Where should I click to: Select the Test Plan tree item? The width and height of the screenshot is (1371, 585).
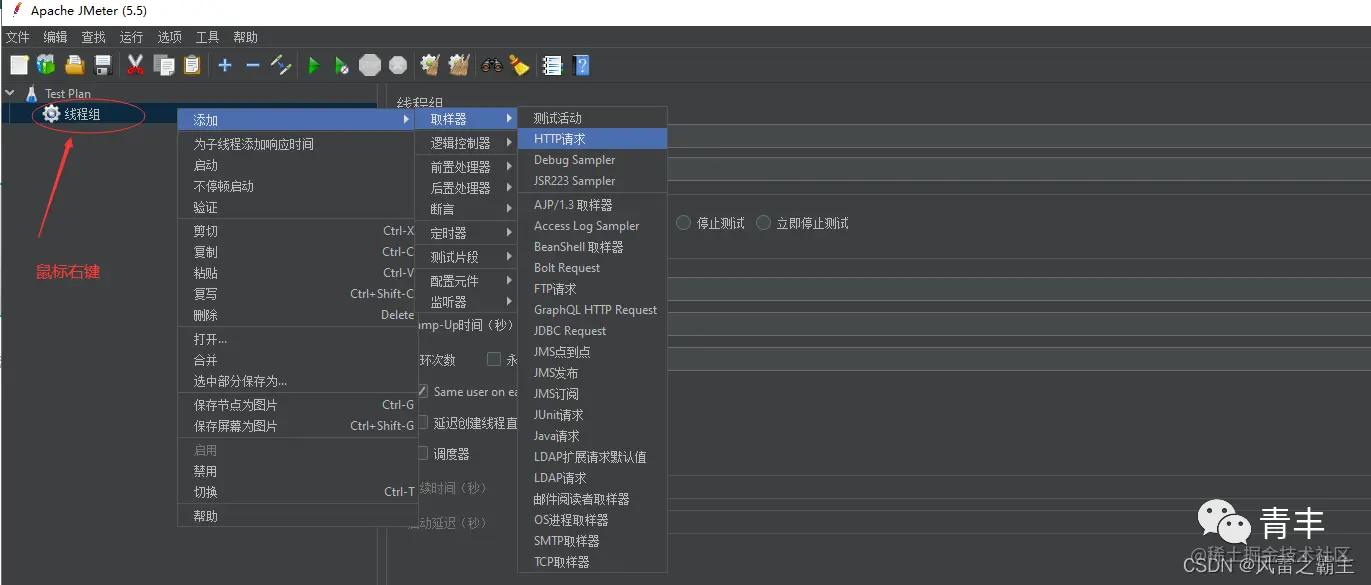pyautogui.click(x=68, y=94)
